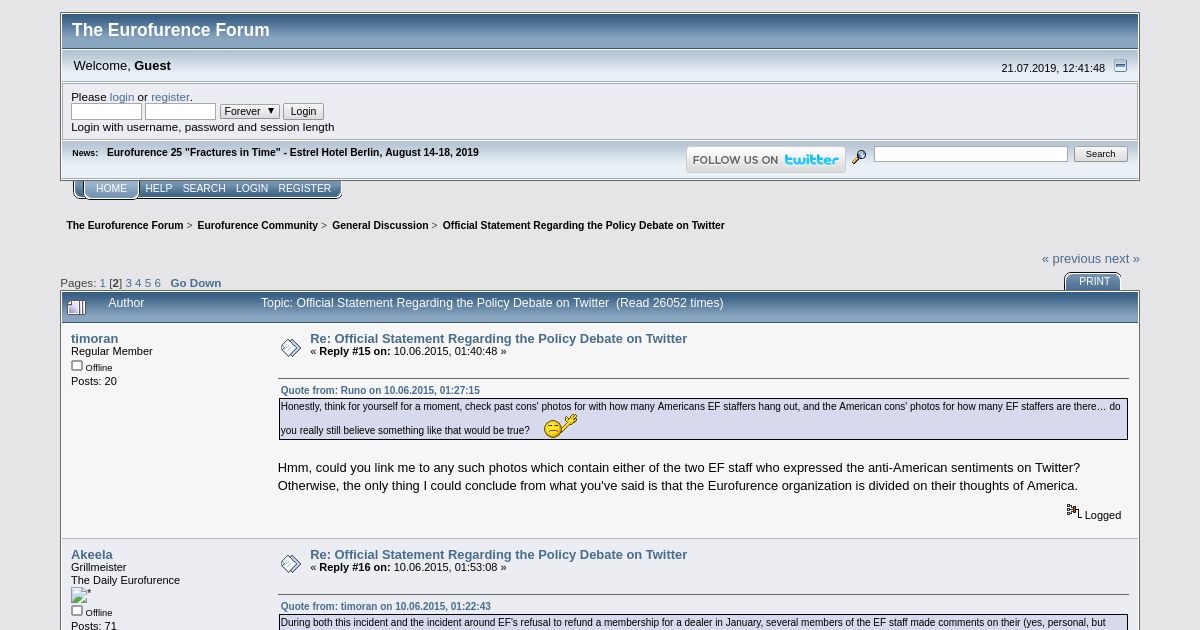Follow the Quote from timoran link
This screenshot has height=630, width=1200.
385,607
